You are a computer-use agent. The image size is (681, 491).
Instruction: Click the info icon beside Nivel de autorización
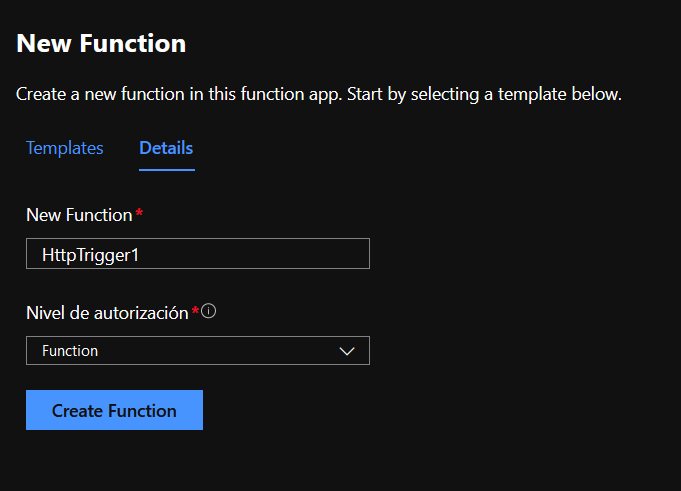coord(208,311)
